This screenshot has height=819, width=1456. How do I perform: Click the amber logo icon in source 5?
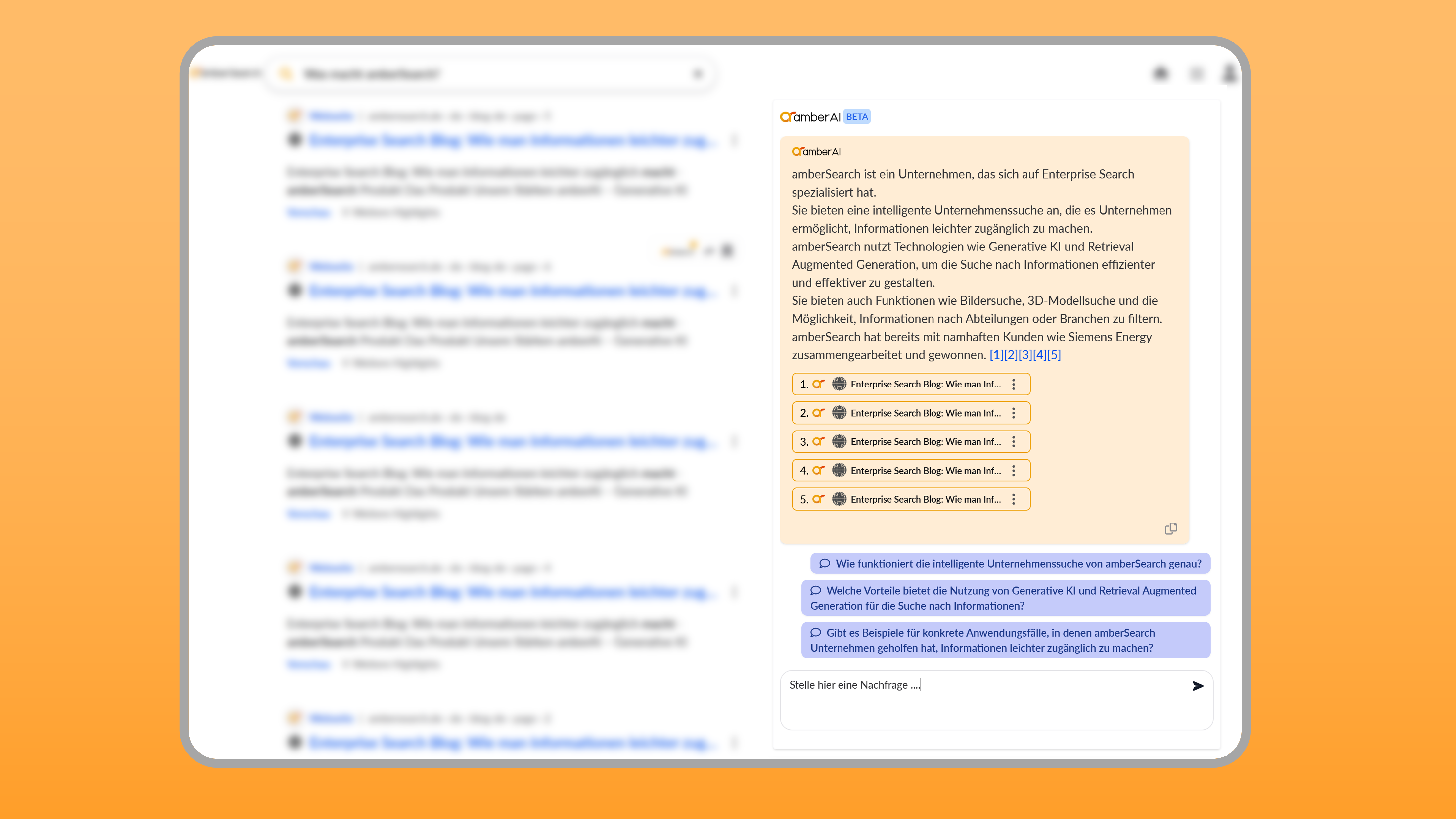coord(818,499)
